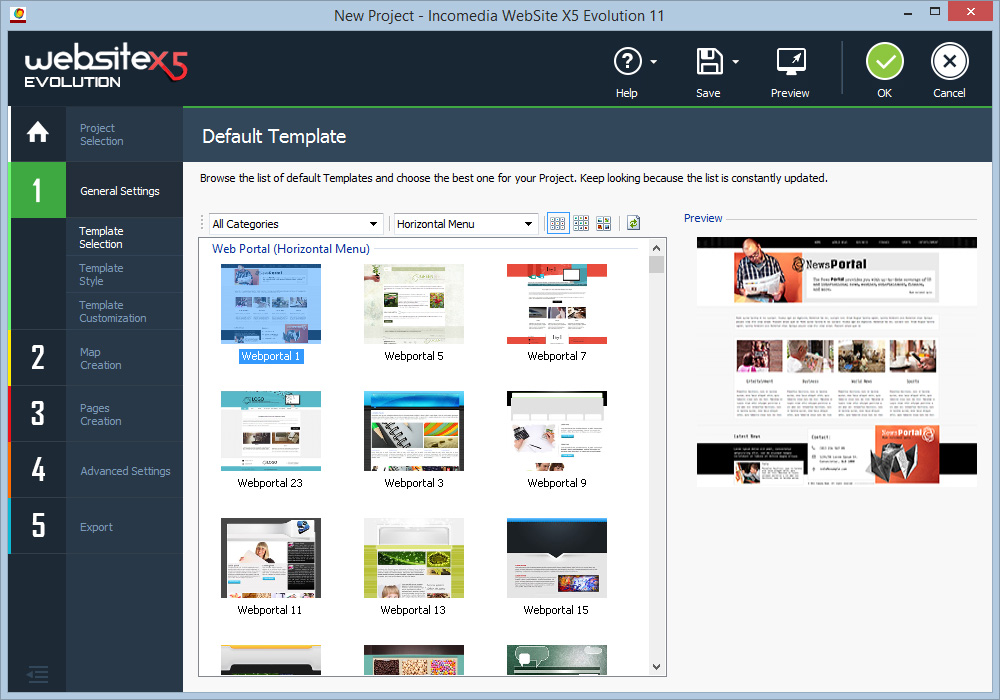Enable the medium thumbnail view mode

(x=581, y=223)
